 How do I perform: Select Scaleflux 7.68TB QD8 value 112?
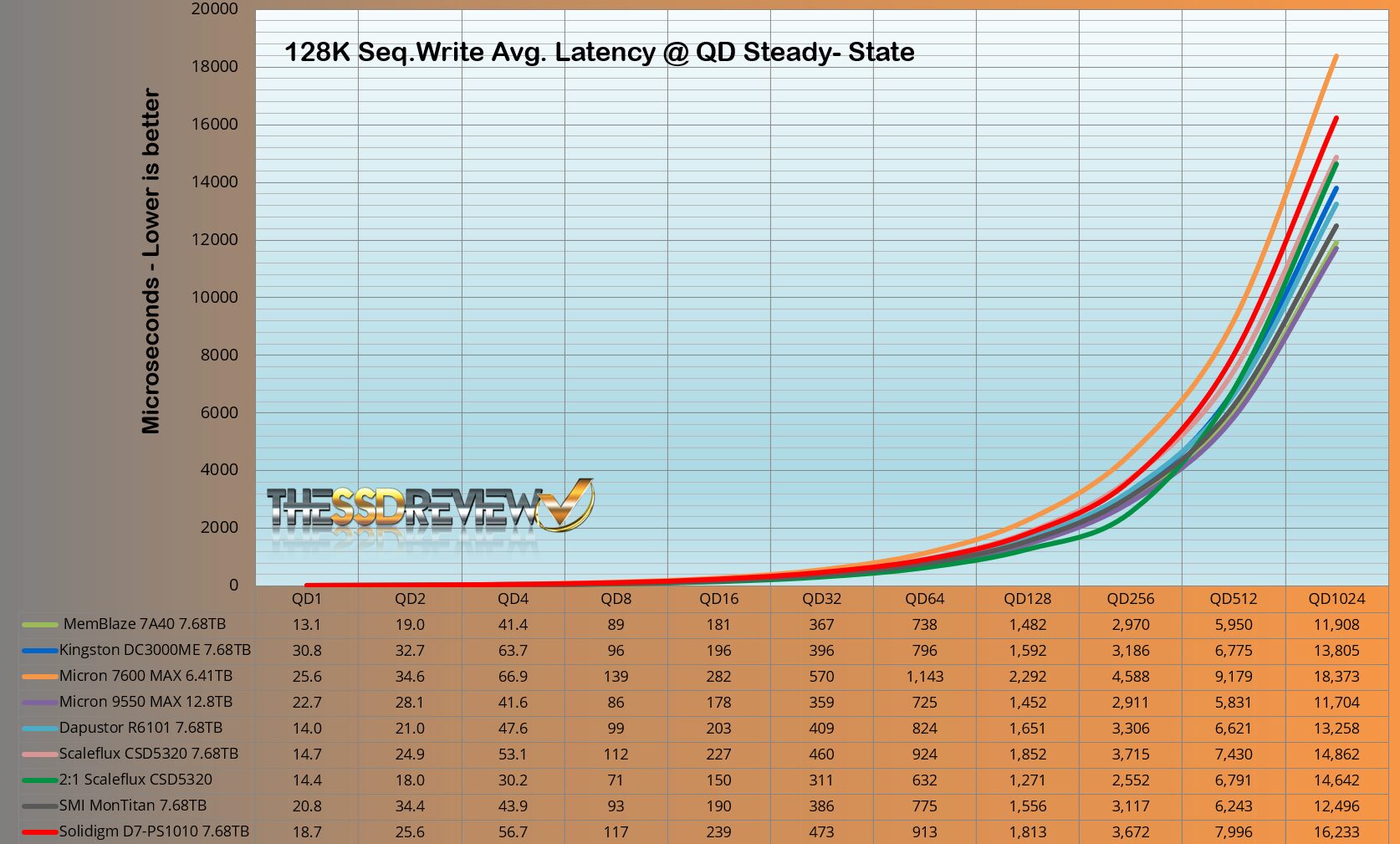(616, 754)
